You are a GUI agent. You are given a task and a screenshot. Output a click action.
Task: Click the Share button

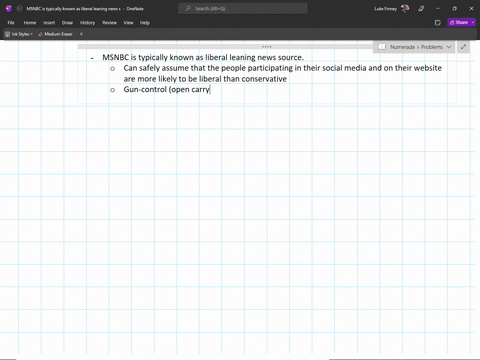coord(459,22)
